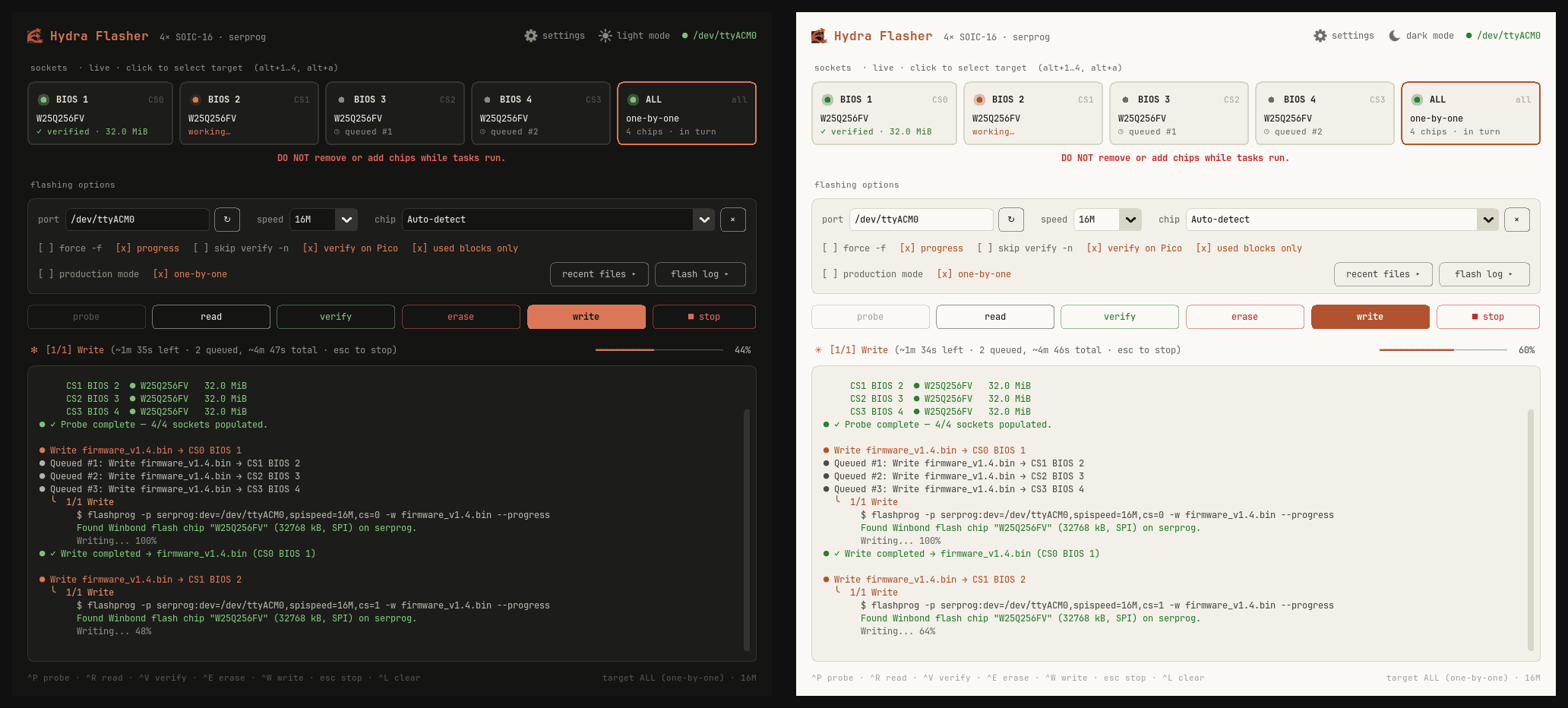Click BIOS 3 chip status icon, light window

1125,100
